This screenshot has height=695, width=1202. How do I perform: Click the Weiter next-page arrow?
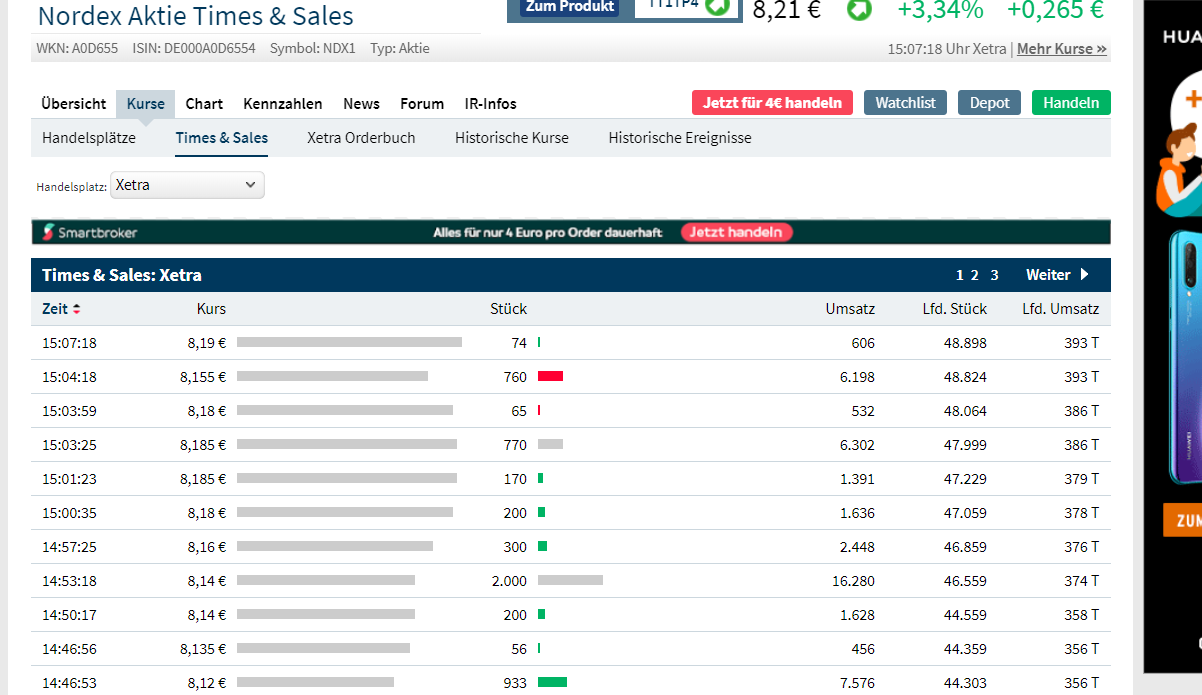[x=1084, y=275]
